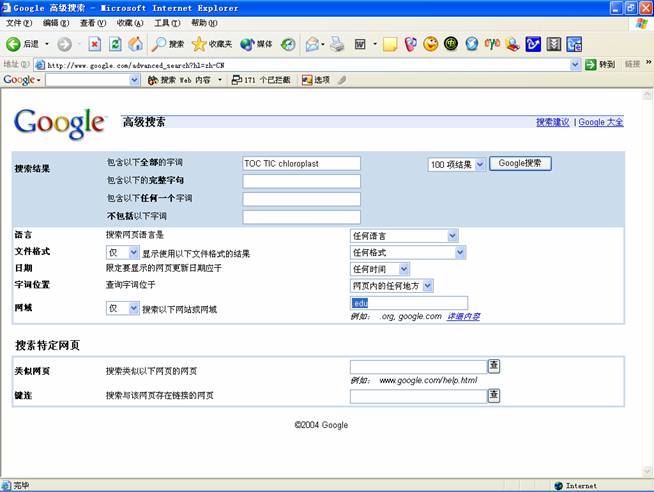
Task: Click the pink phone toolbar icon
Action: pos(410,44)
